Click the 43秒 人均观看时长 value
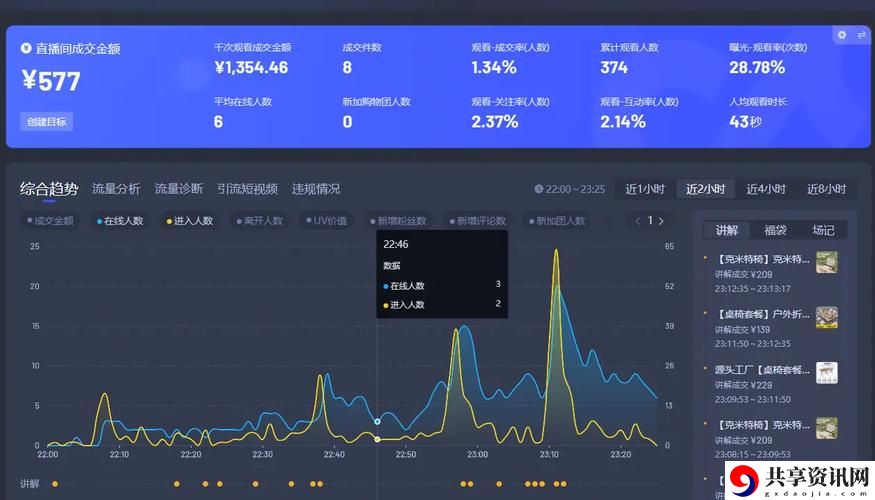Image resolution: width=875 pixels, height=500 pixels. coord(746,122)
